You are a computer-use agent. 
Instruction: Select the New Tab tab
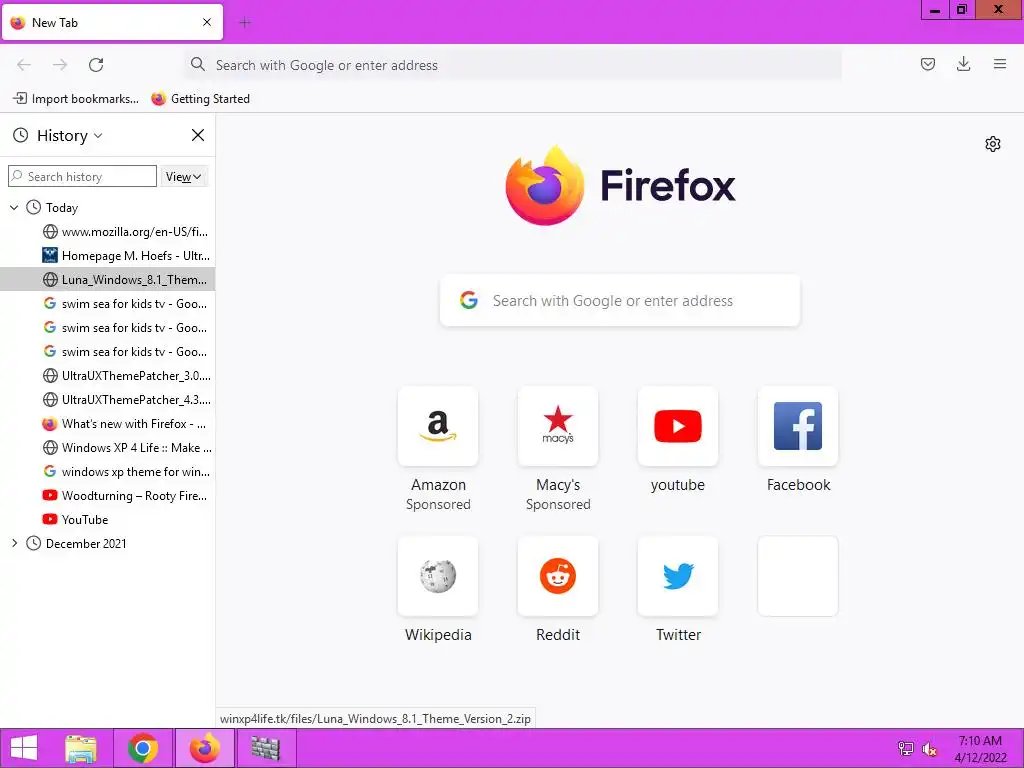[112, 22]
